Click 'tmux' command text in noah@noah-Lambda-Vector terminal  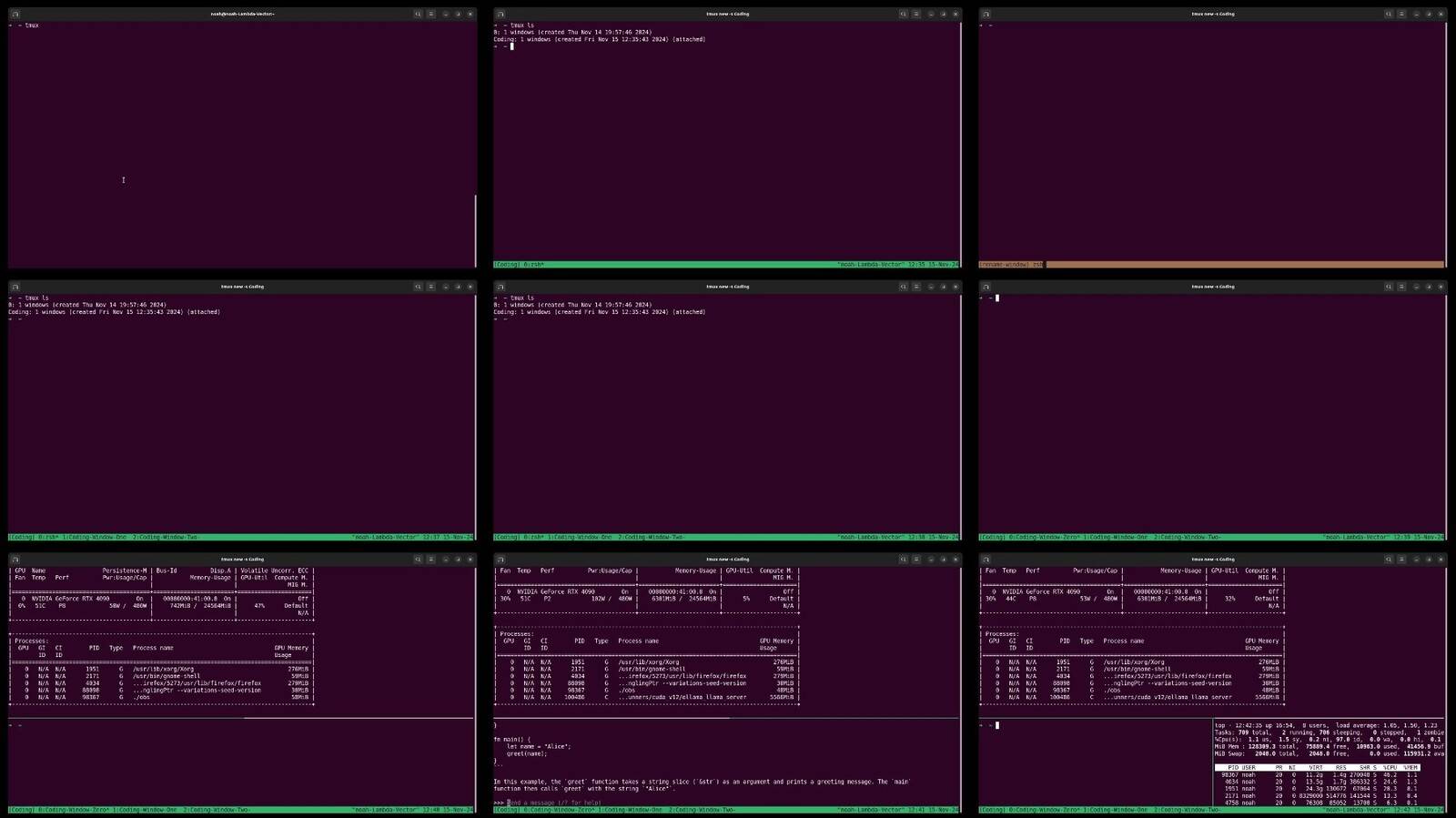[32, 25]
